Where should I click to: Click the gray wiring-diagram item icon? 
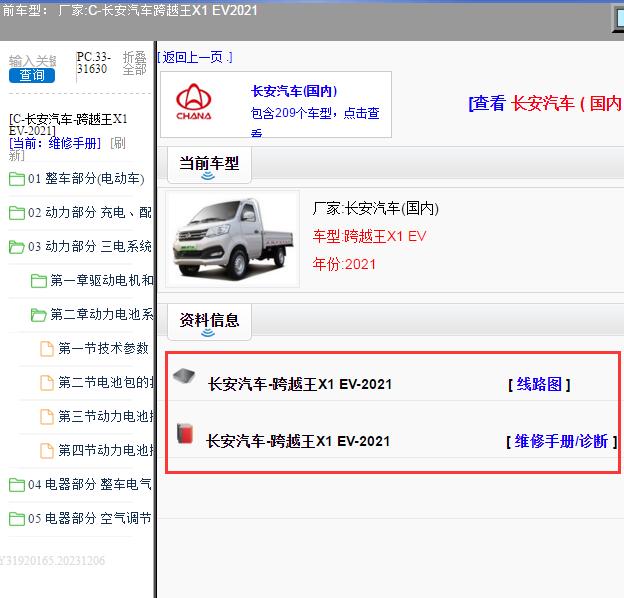click(184, 376)
